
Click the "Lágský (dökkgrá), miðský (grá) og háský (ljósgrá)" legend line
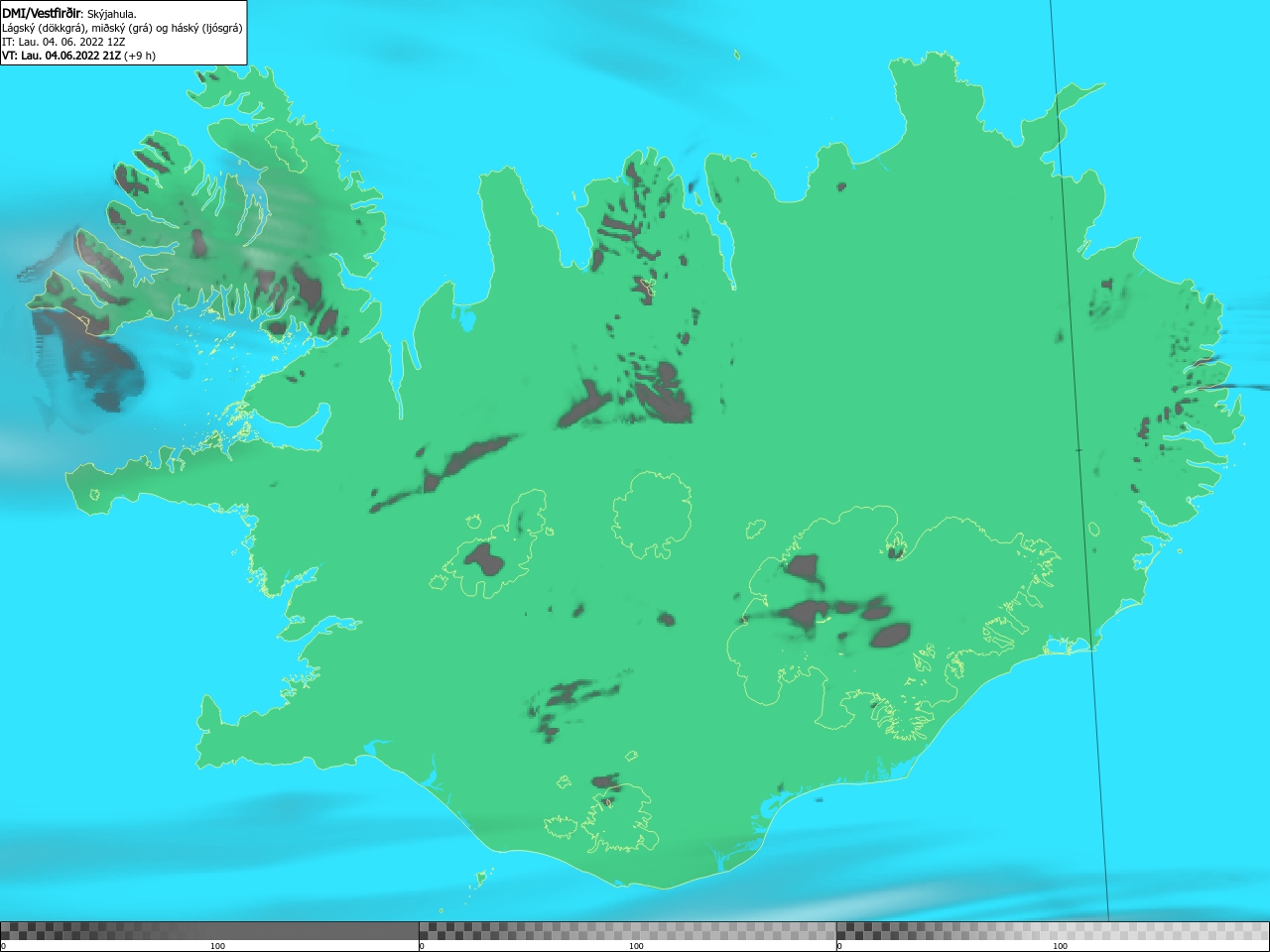pyautogui.click(x=122, y=28)
